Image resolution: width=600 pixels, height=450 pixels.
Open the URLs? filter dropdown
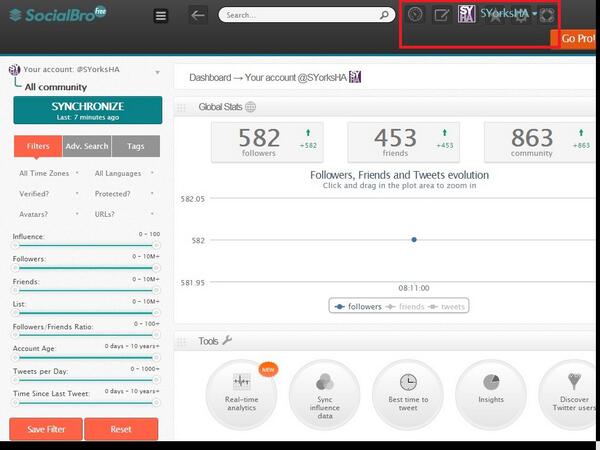pos(124,214)
